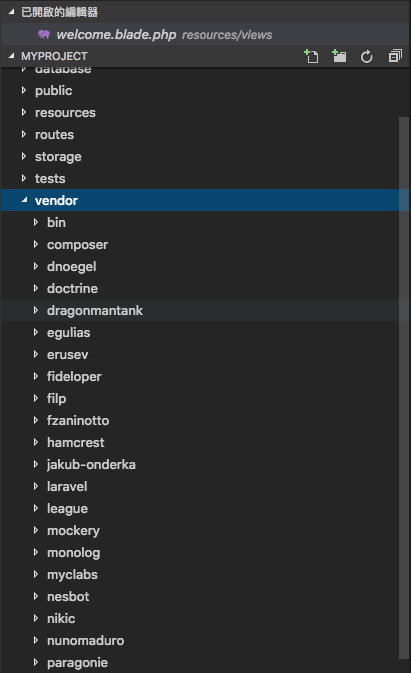
Task: Select the storage folder
Action: (204, 156)
